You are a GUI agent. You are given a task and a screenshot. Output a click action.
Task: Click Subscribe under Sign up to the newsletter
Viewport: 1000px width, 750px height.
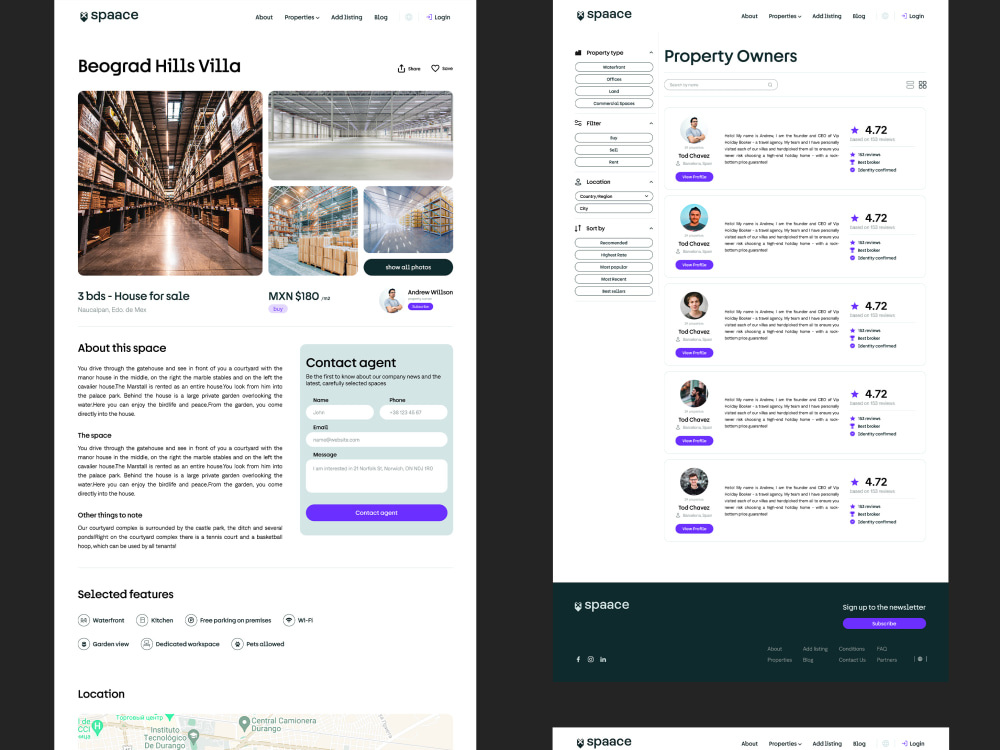(884, 624)
